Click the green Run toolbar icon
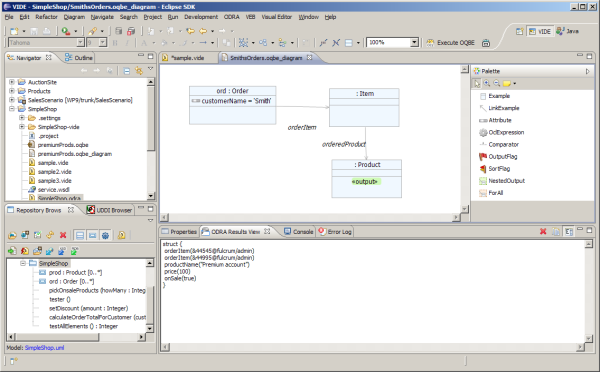Viewport: 600px width, 372px height. click(65, 31)
